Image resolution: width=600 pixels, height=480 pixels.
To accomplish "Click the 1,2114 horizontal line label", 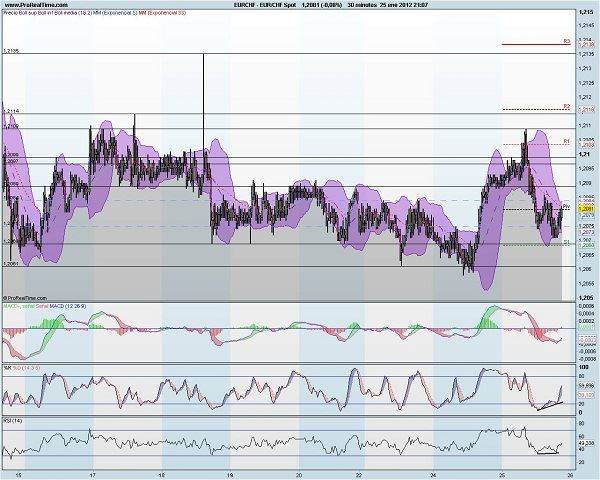I will (11, 111).
